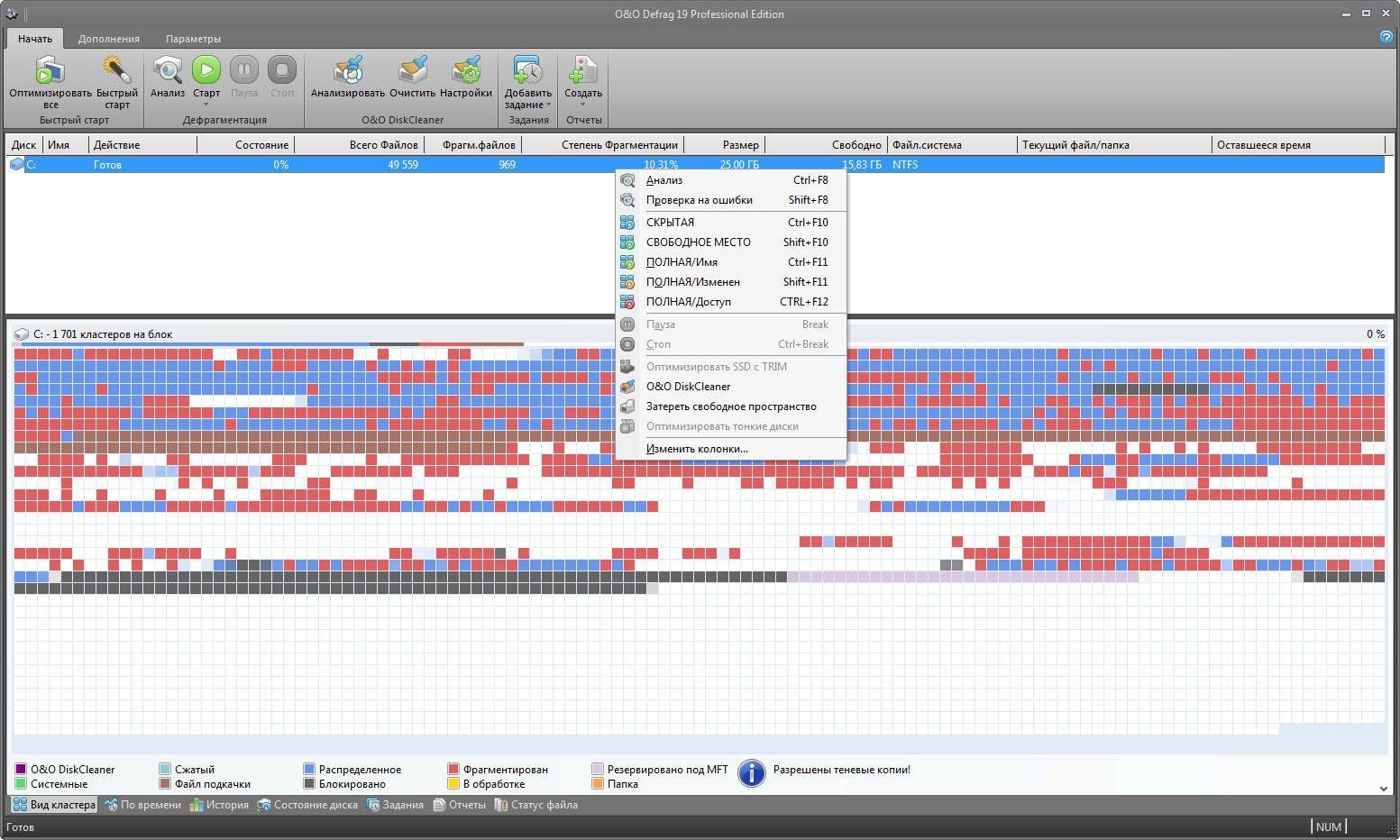Click the Фрагментирован red legend swatch

453,770
